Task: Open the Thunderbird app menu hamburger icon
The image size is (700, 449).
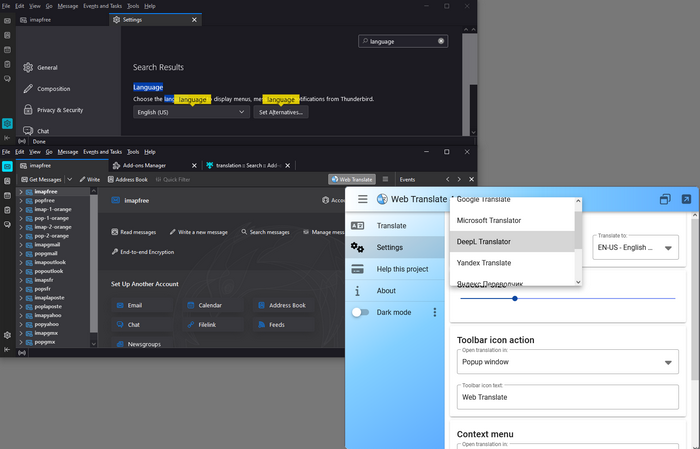Action: pos(385,179)
